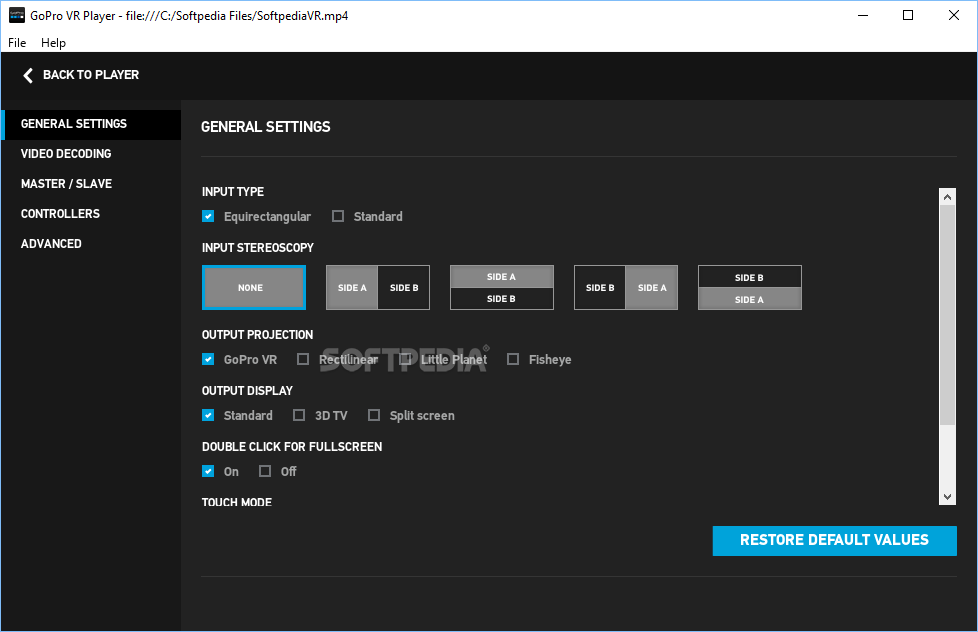
Task: Click the back arrow chevron icon
Action: 28,75
